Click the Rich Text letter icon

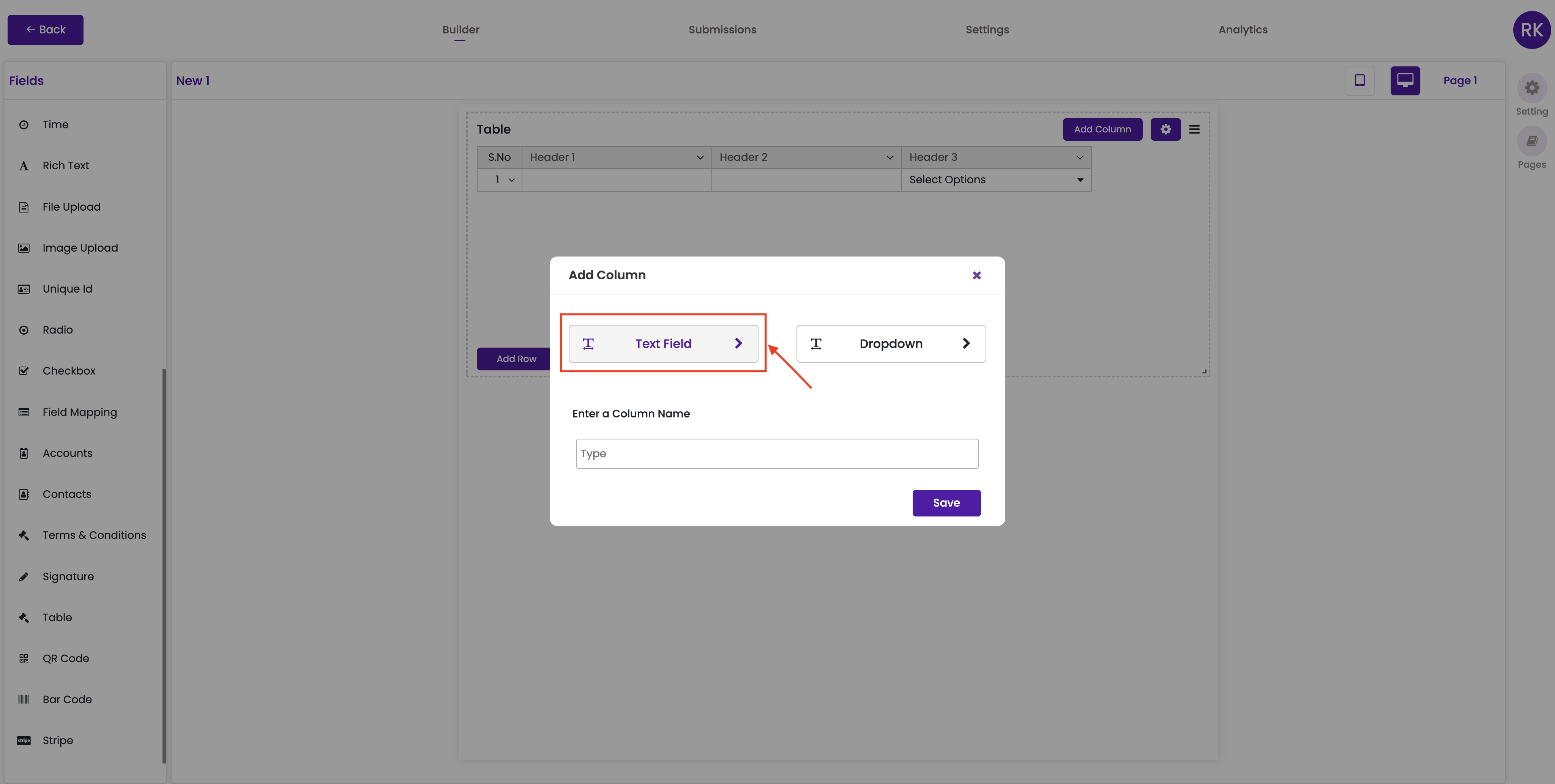(24, 166)
